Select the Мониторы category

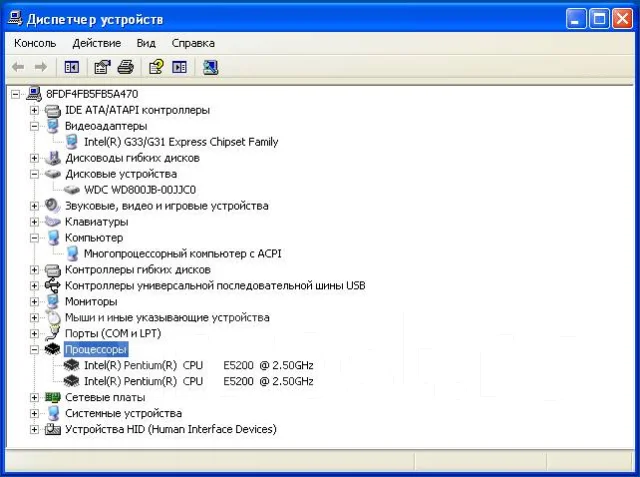pos(91,302)
